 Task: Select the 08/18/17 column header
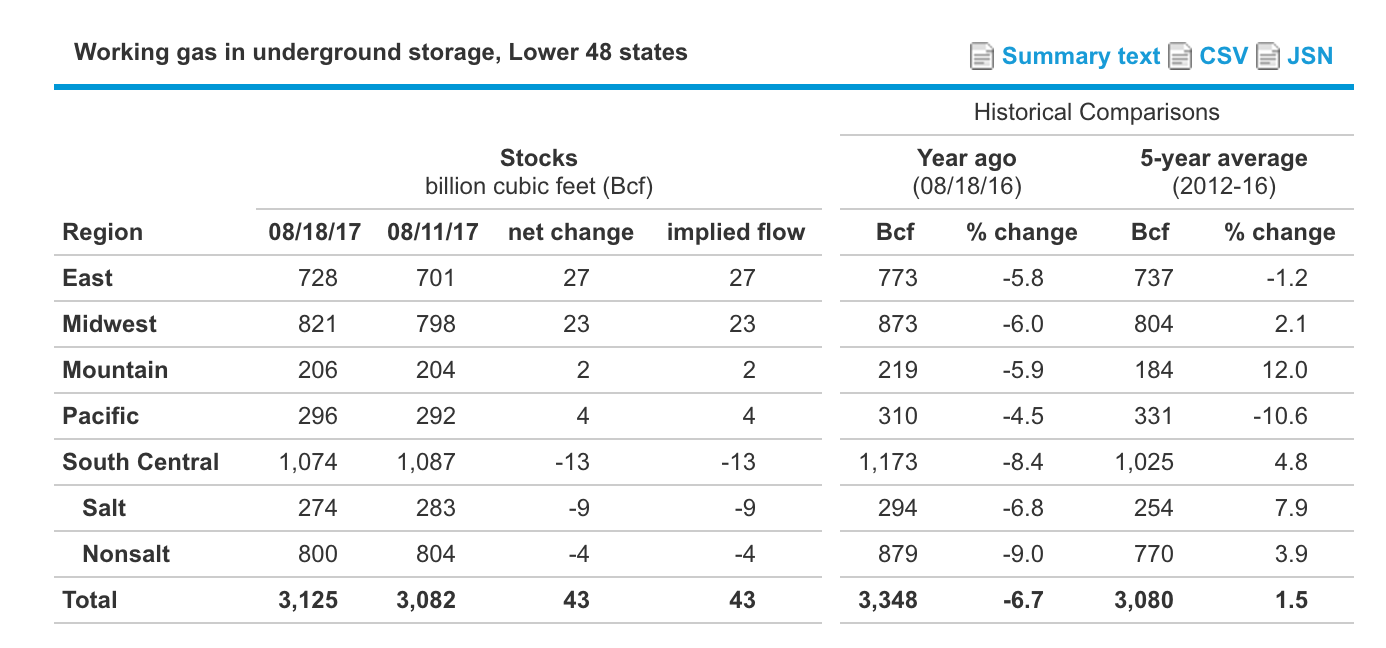click(x=314, y=232)
